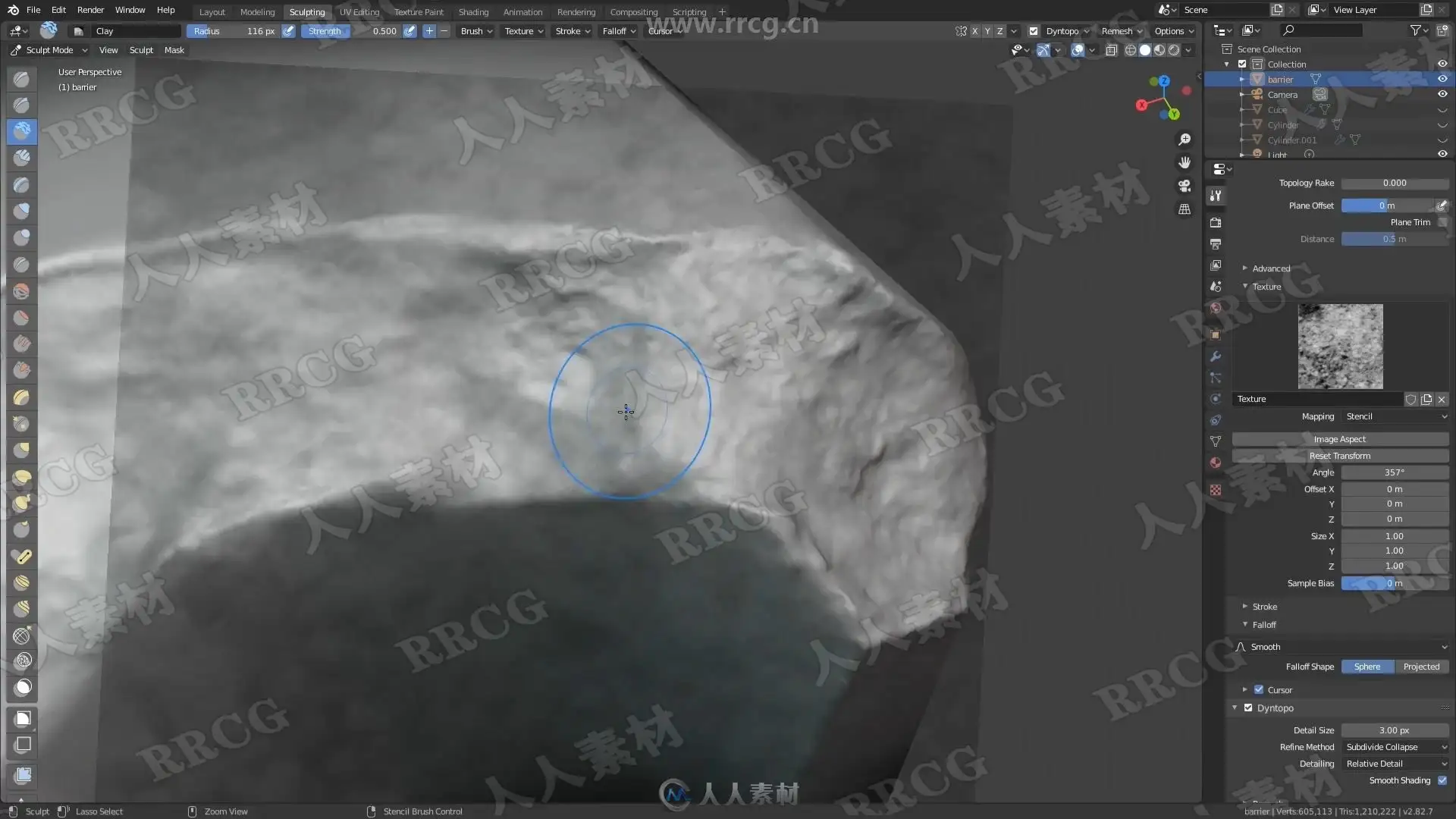
Task: Switch to orthographic grid view icon
Action: (x=1184, y=209)
